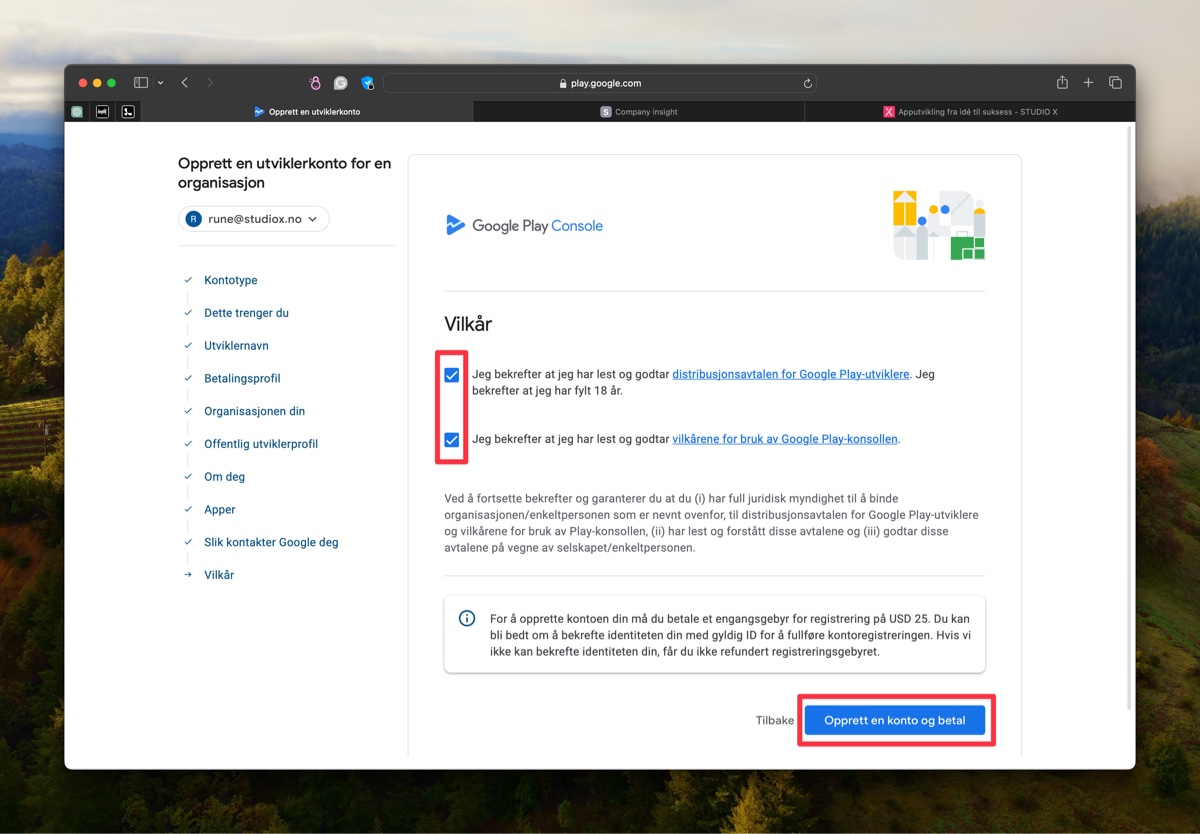This screenshot has width=1200, height=834.
Task: Click Opprett en konto og betal
Action: pos(895,720)
